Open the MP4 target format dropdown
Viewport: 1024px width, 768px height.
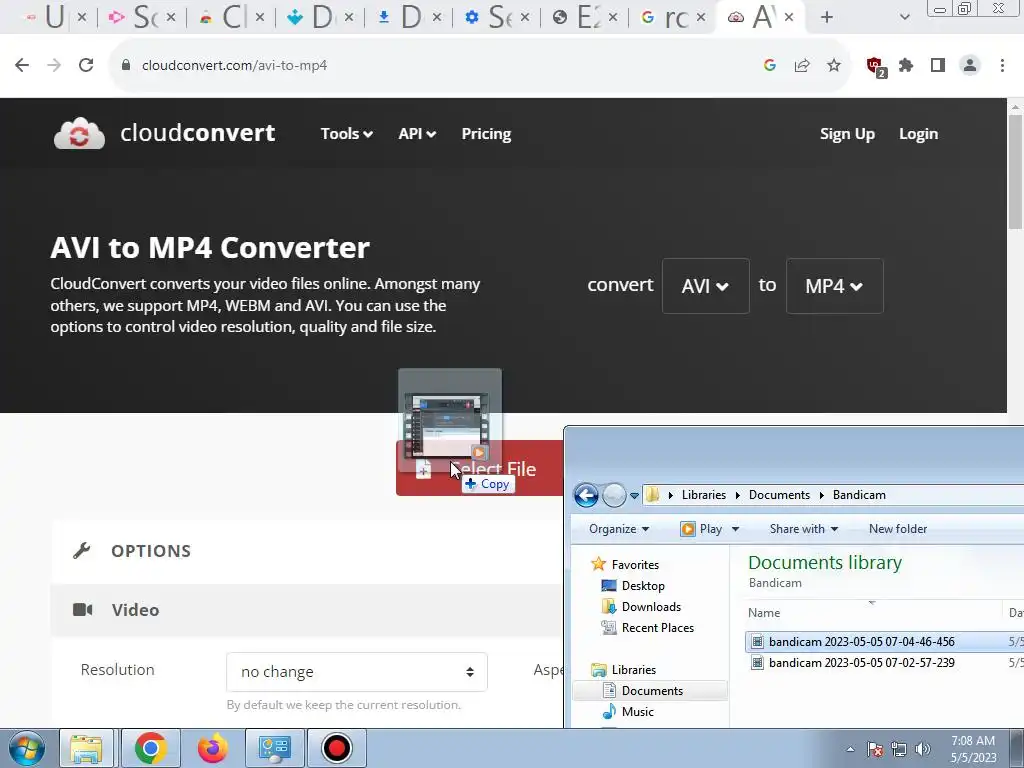click(x=835, y=286)
